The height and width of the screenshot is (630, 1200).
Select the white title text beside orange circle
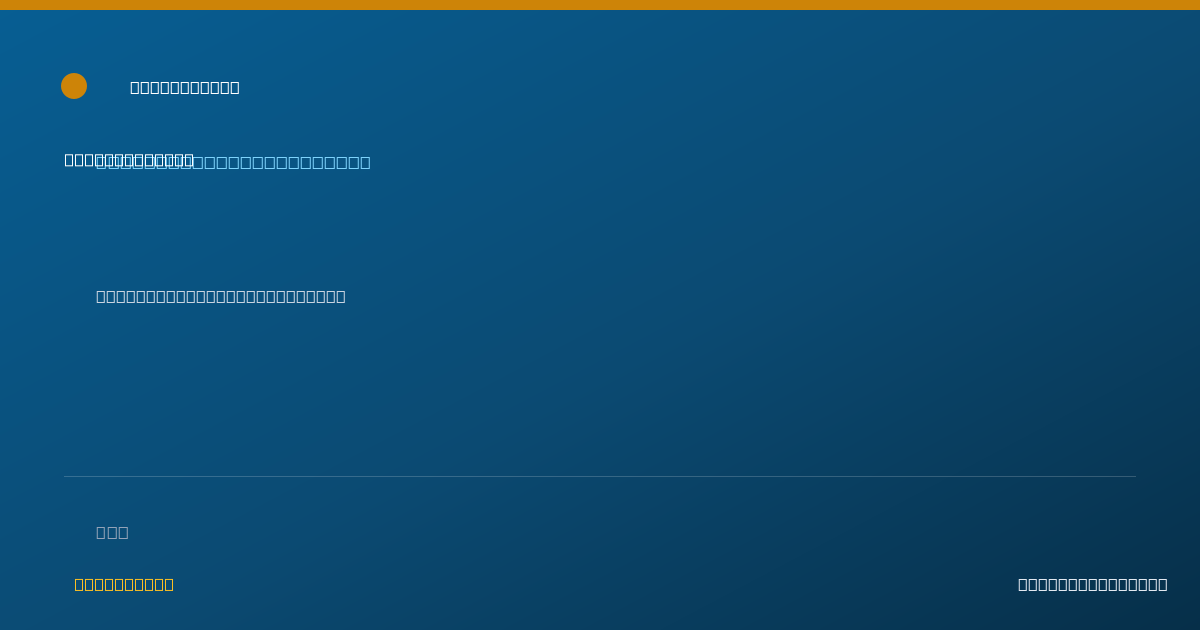coord(185,87)
